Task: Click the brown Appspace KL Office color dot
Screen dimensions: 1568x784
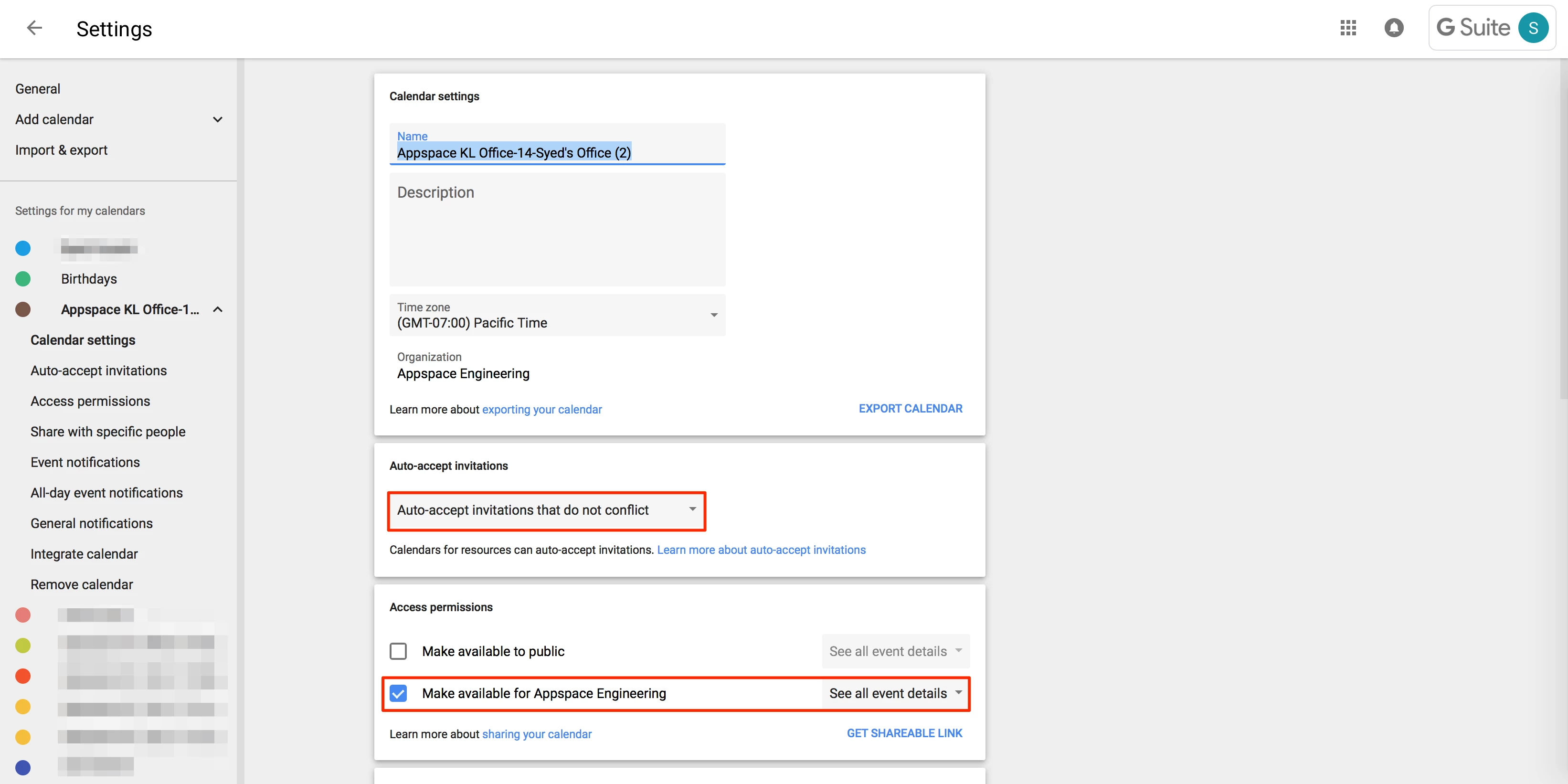Action: pyautogui.click(x=22, y=309)
